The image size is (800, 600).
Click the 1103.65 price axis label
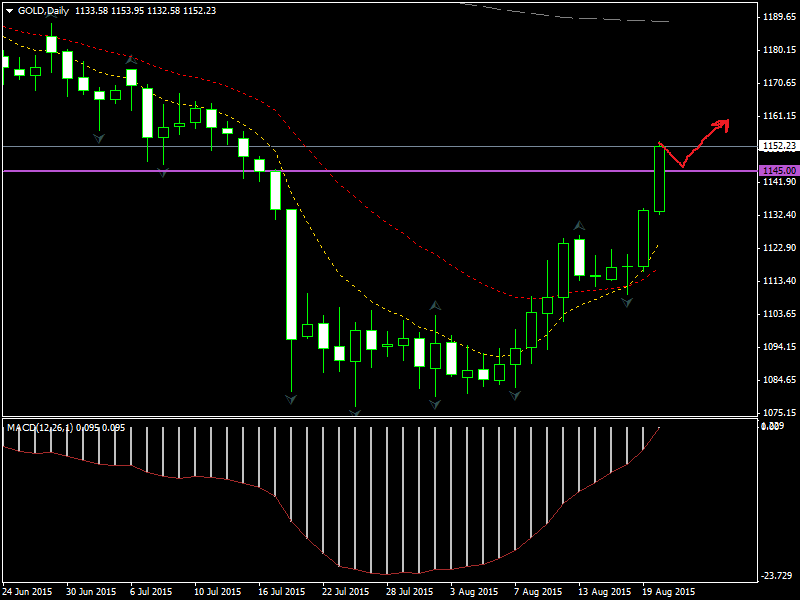click(779, 313)
